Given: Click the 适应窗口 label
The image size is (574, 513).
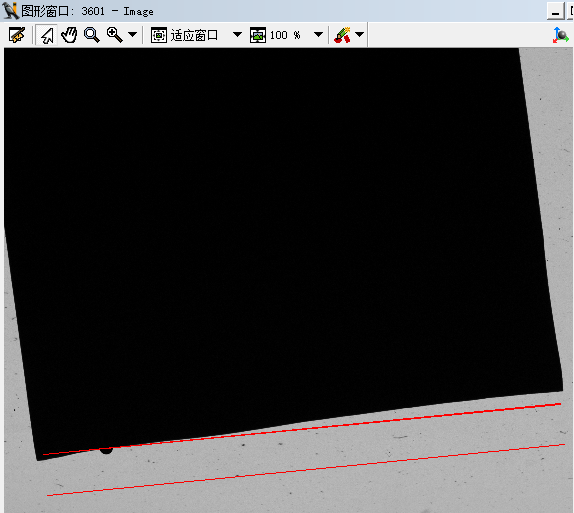Looking at the screenshot, I should 194,36.
